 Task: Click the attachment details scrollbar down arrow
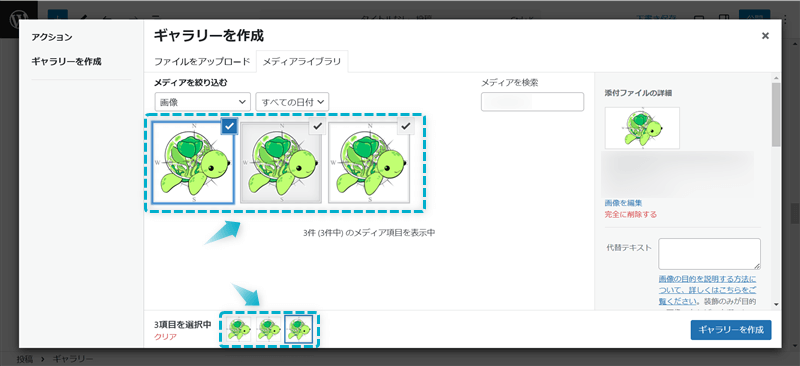pyautogui.click(x=776, y=304)
